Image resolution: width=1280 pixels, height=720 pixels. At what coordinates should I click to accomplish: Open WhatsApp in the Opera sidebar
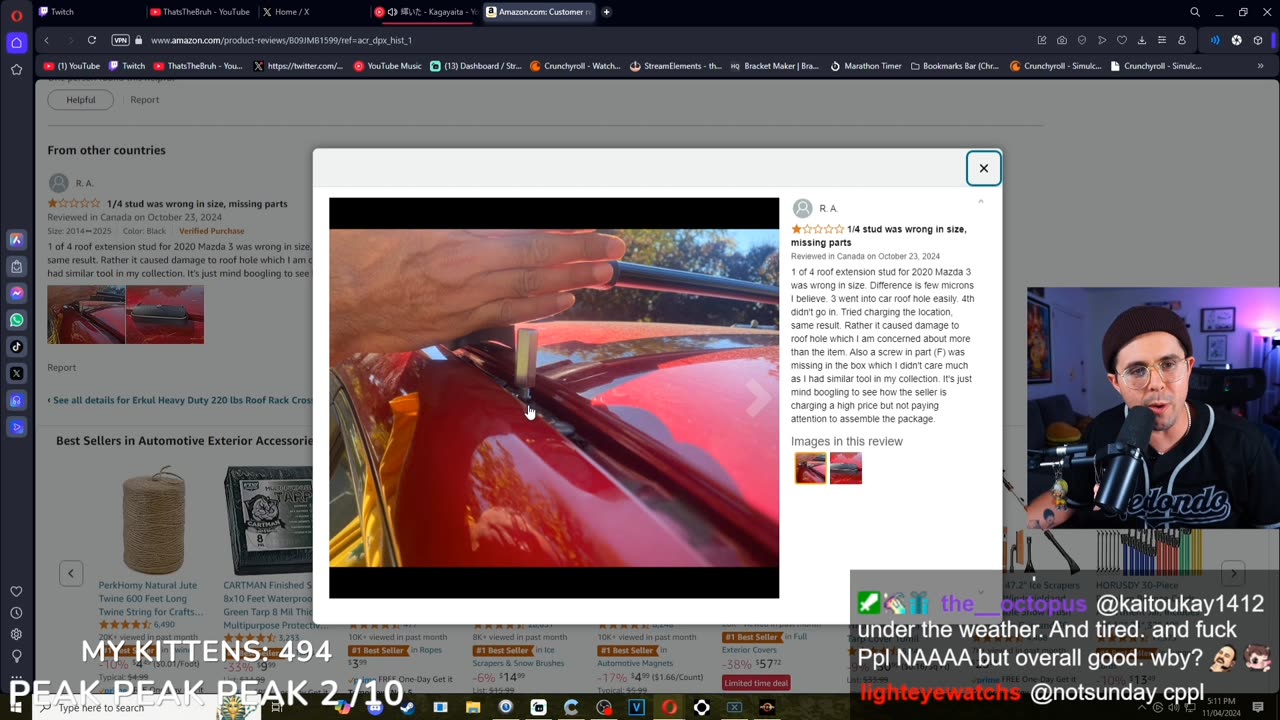point(16,320)
